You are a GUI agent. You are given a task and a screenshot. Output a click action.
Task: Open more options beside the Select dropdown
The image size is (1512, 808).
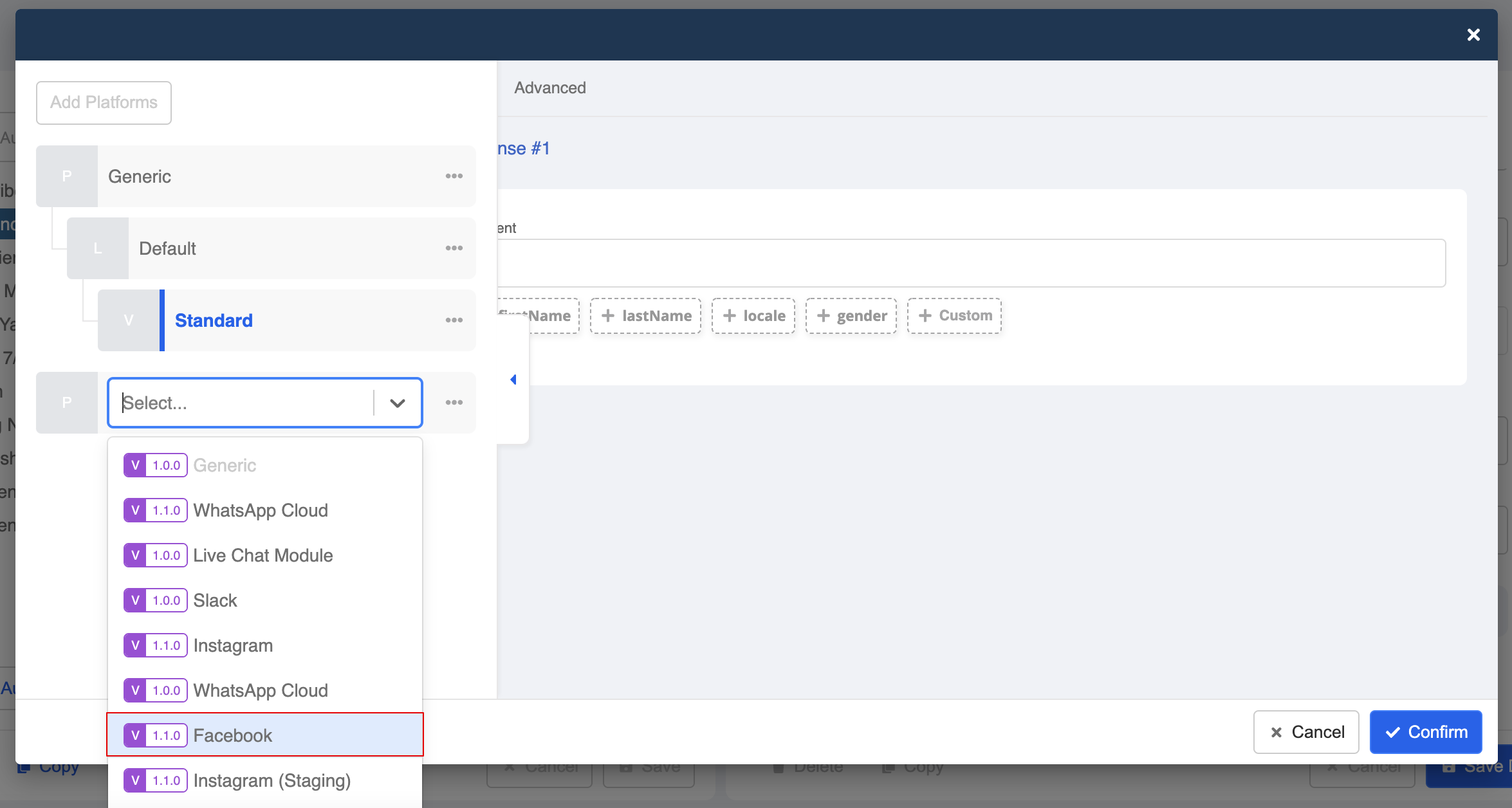[x=454, y=403]
